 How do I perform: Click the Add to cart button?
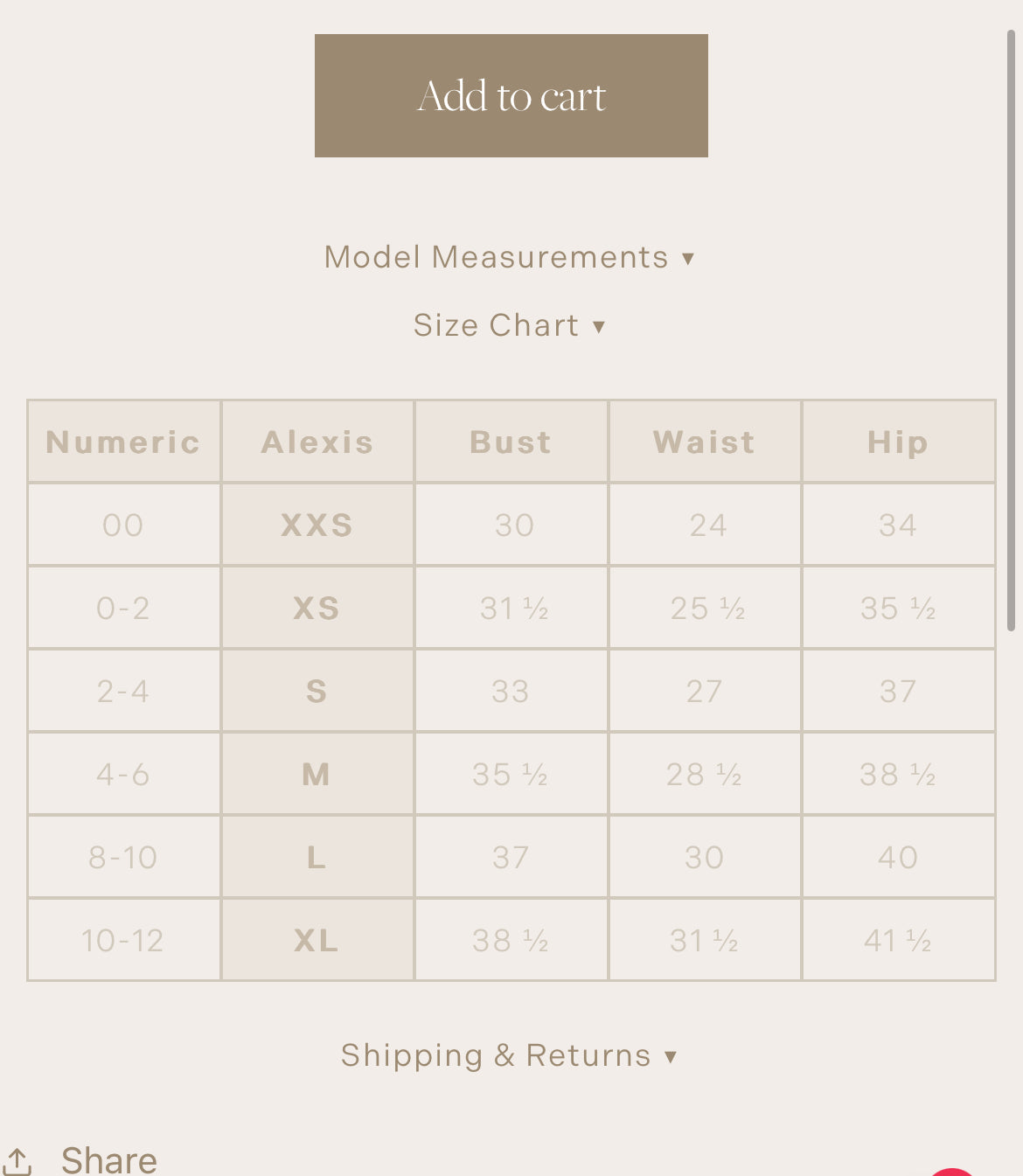coord(511,96)
